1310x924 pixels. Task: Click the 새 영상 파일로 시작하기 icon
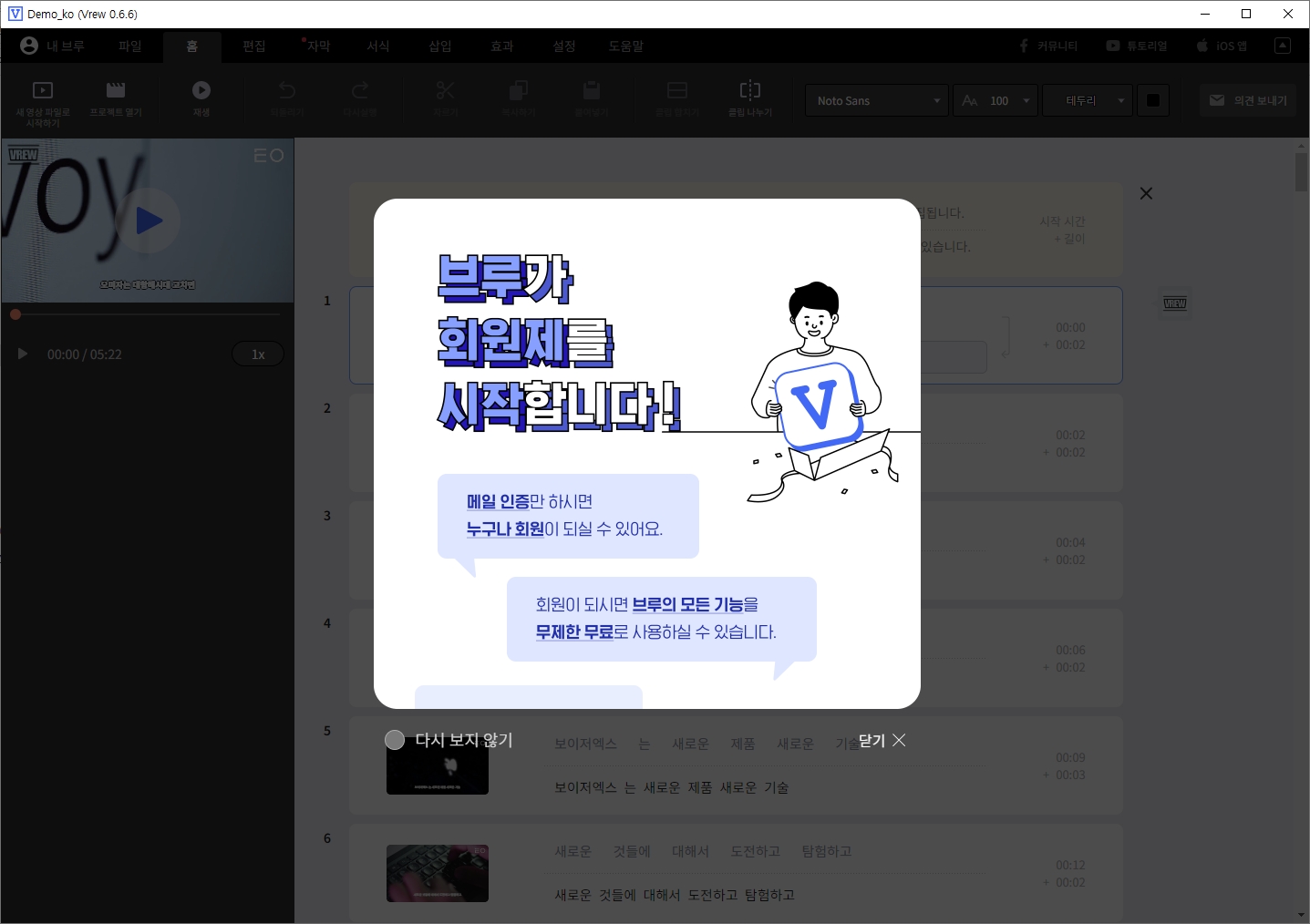pos(43,90)
